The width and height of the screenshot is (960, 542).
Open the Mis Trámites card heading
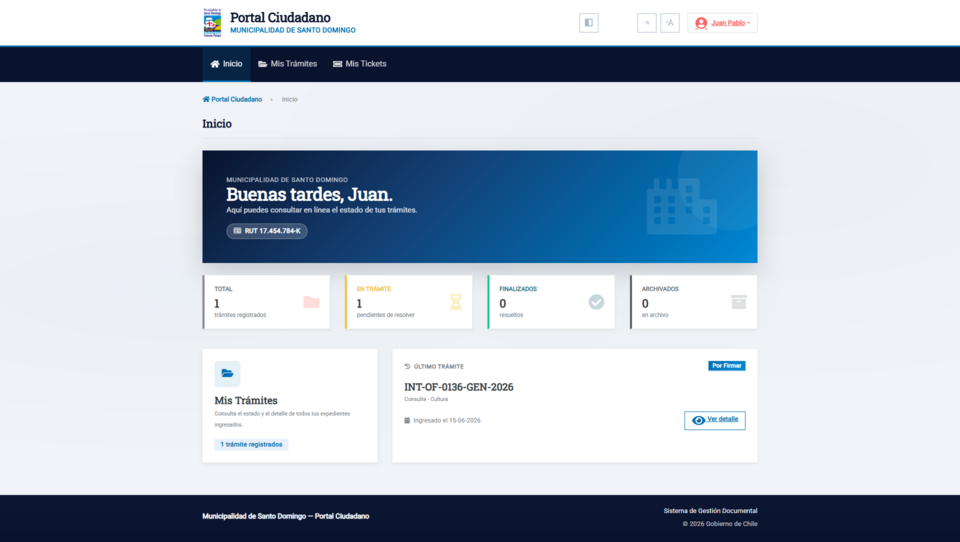point(246,401)
